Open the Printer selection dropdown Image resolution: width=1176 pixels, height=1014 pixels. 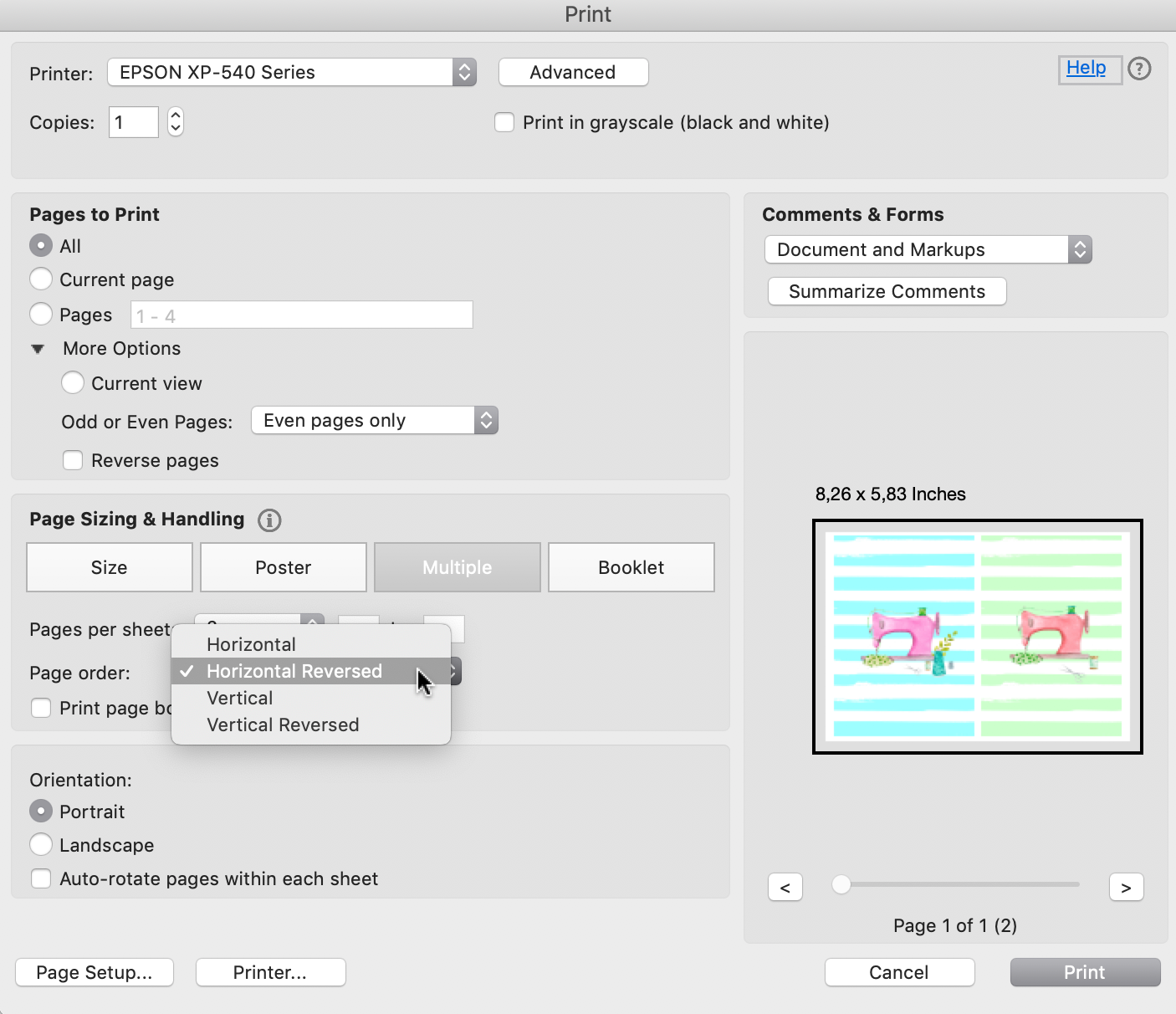coord(292,73)
